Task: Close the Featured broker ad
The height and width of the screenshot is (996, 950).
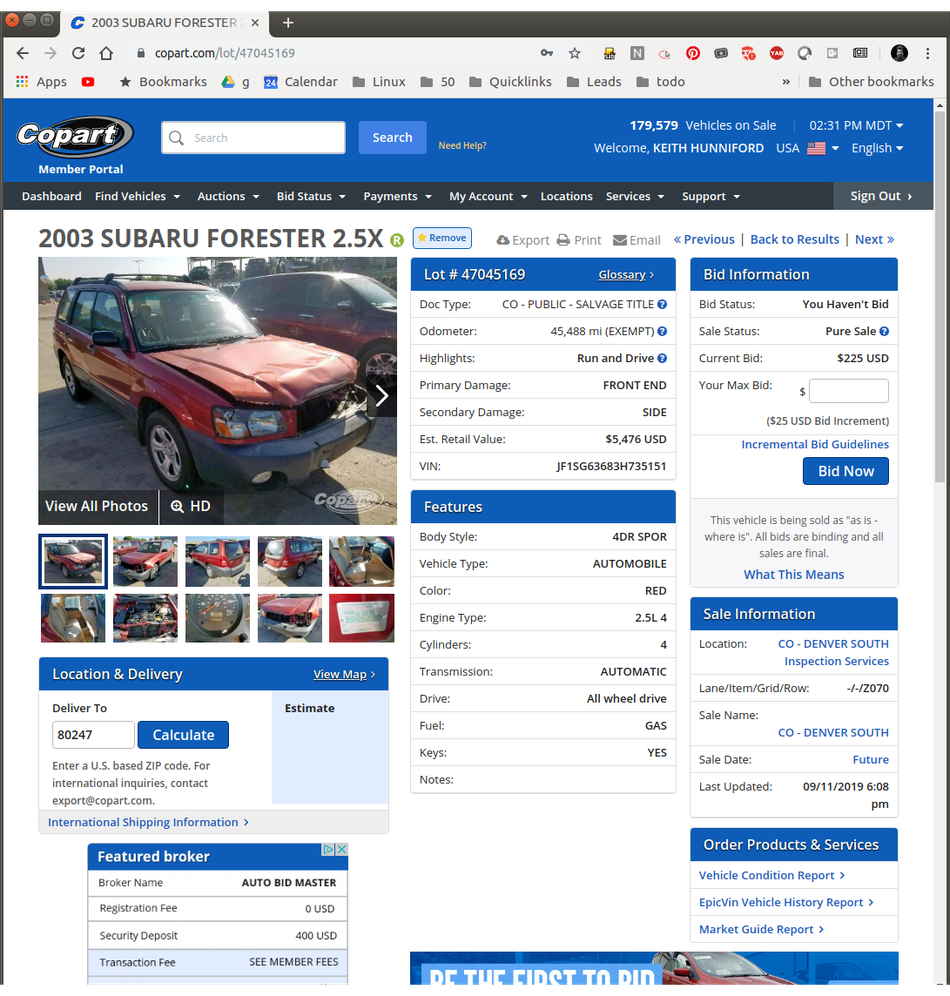Action: click(342, 849)
